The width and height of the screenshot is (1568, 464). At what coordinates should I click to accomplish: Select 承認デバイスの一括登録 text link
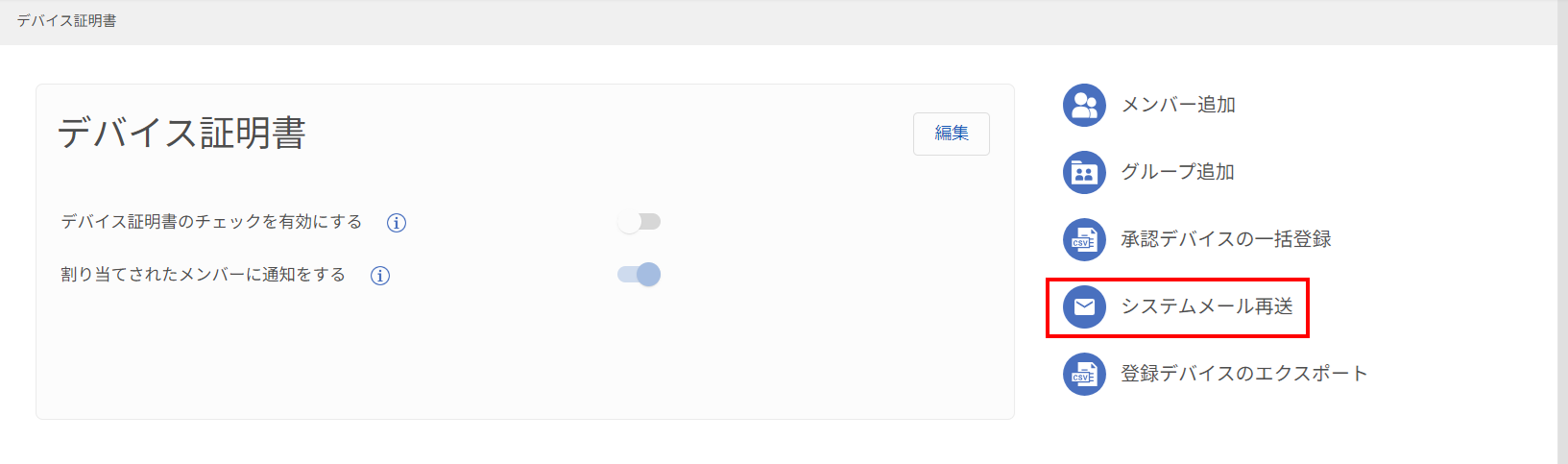click(1226, 239)
